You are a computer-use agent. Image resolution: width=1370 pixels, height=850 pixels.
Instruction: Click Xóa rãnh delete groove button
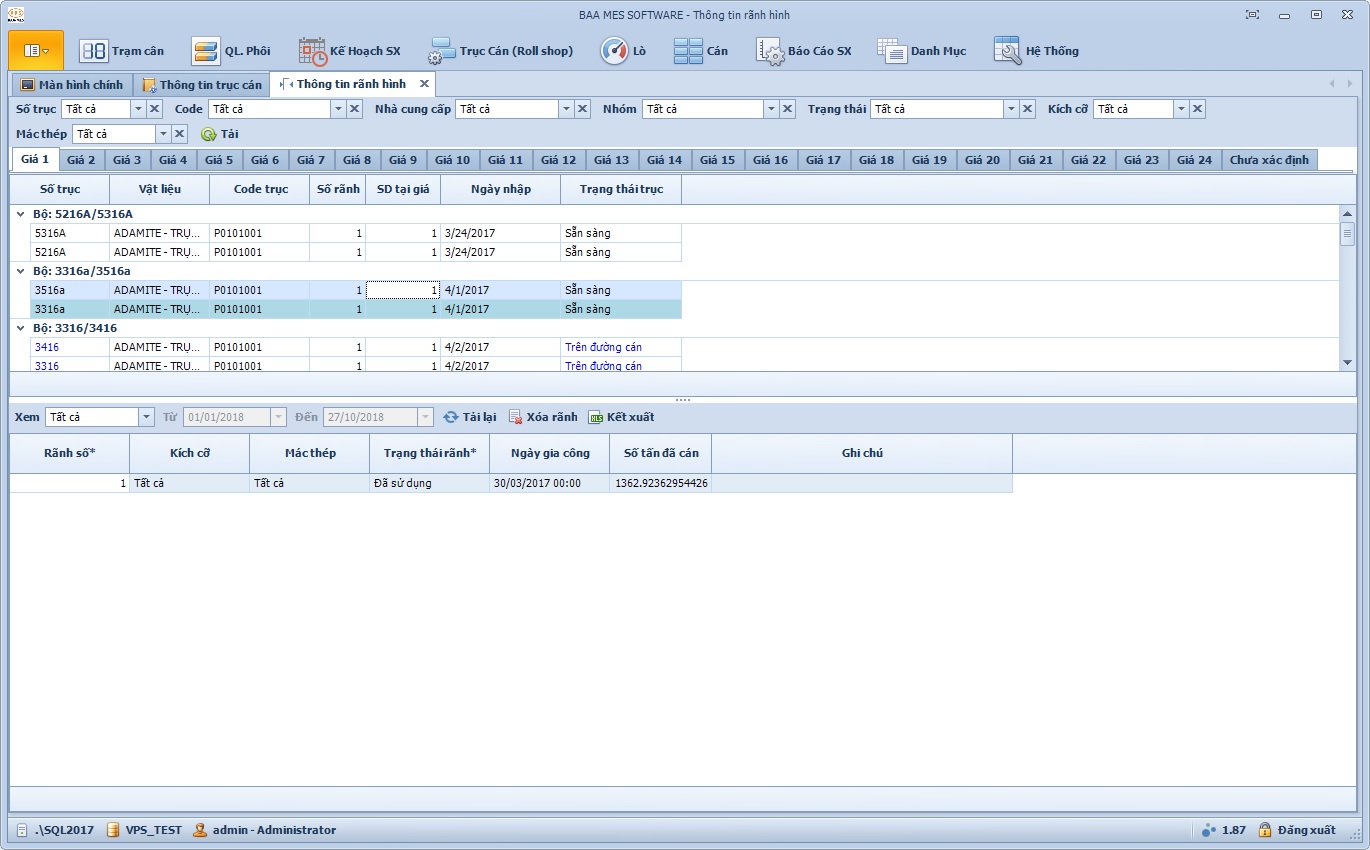543,417
